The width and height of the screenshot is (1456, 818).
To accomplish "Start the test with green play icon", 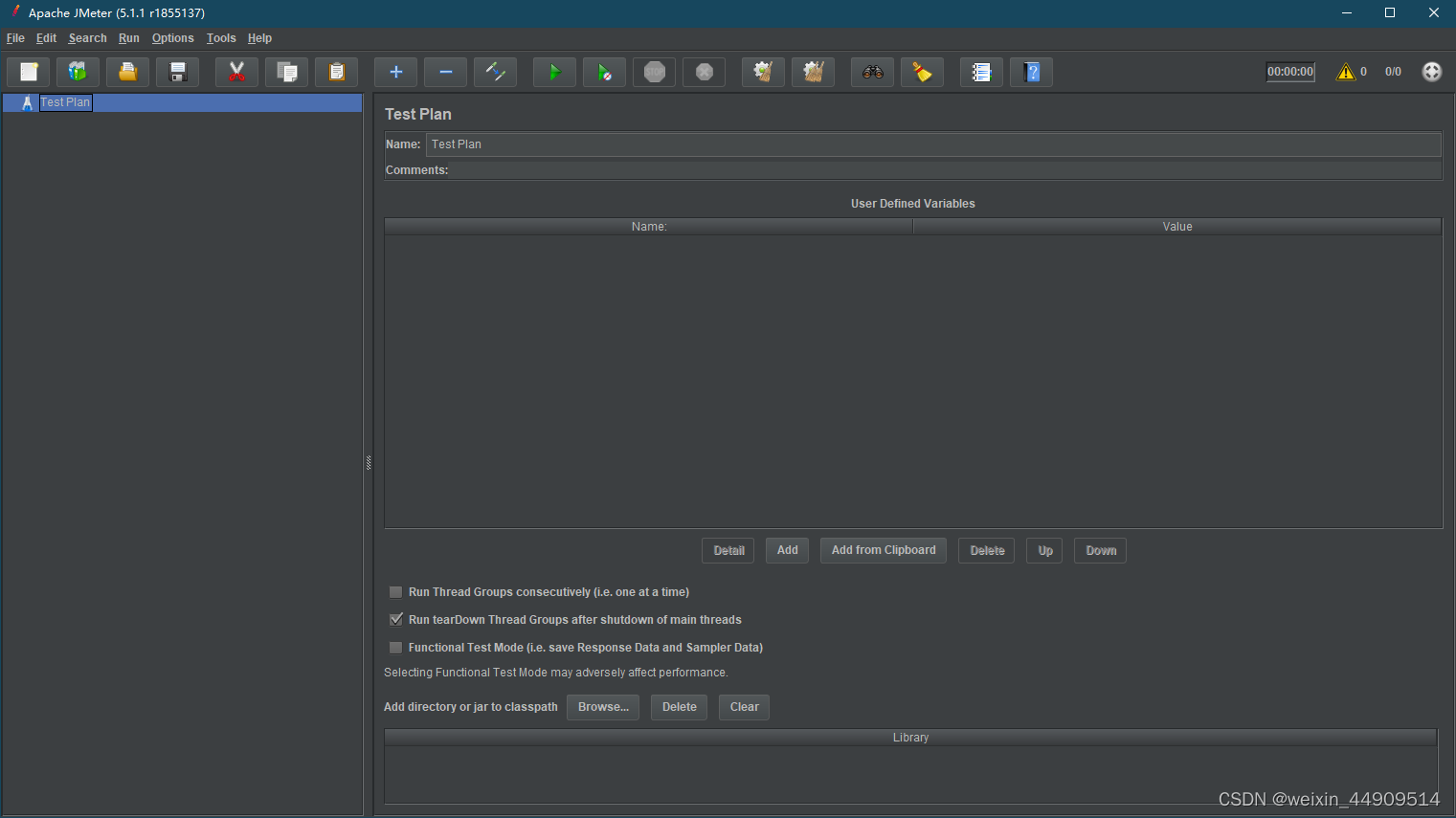I will click(554, 72).
